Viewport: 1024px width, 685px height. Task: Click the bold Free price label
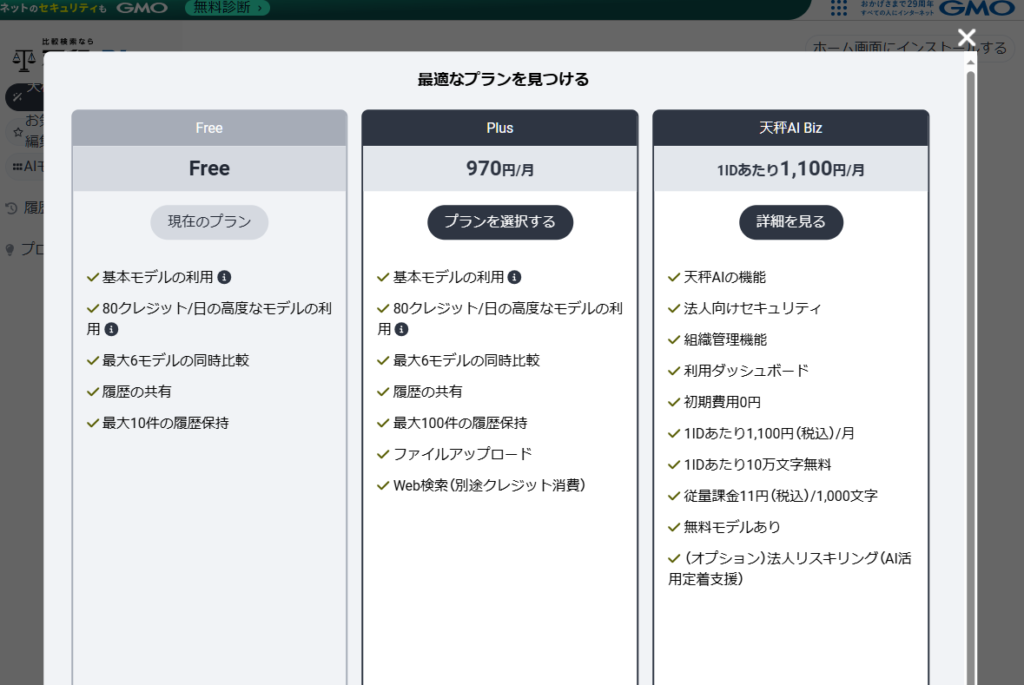tap(210, 168)
